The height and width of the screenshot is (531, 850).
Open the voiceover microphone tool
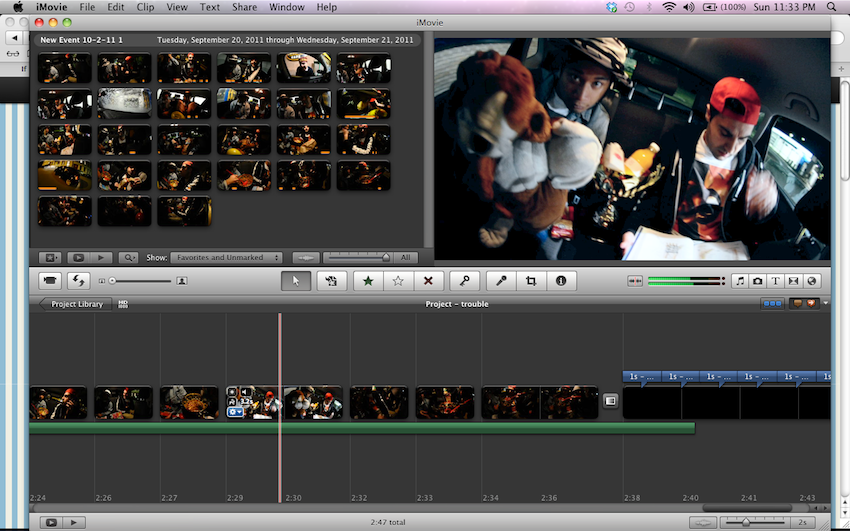click(x=502, y=281)
